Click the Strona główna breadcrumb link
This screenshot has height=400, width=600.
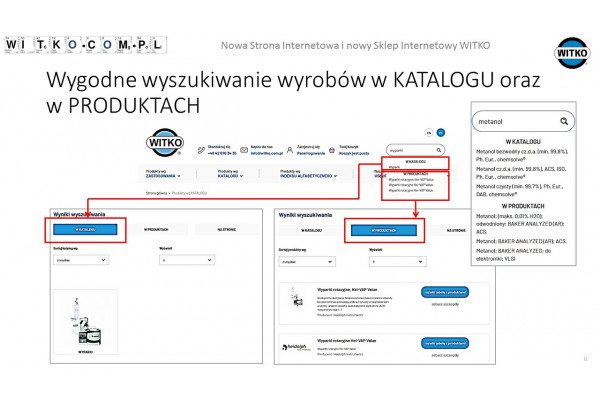[x=157, y=193]
